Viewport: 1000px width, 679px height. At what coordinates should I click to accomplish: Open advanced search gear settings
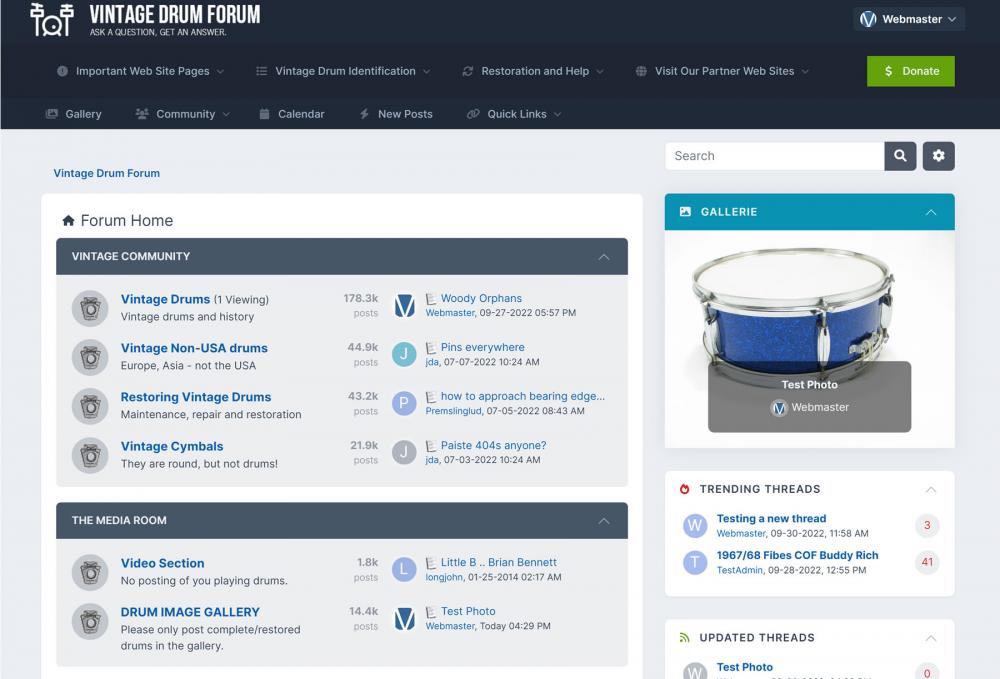(x=938, y=156)
